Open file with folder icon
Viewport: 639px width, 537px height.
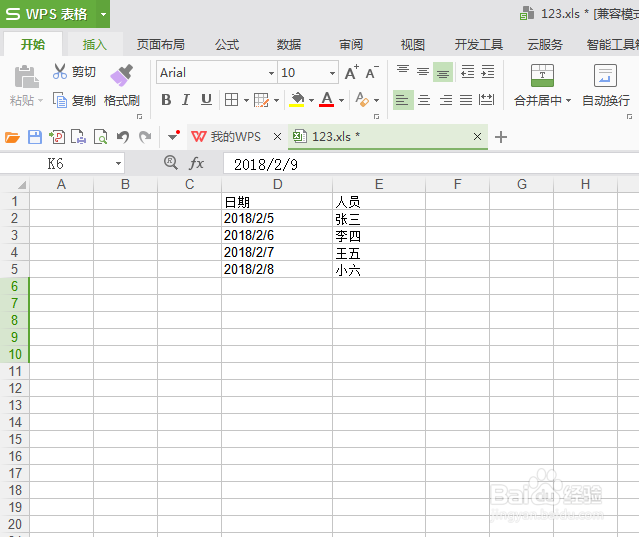(12, 137)
